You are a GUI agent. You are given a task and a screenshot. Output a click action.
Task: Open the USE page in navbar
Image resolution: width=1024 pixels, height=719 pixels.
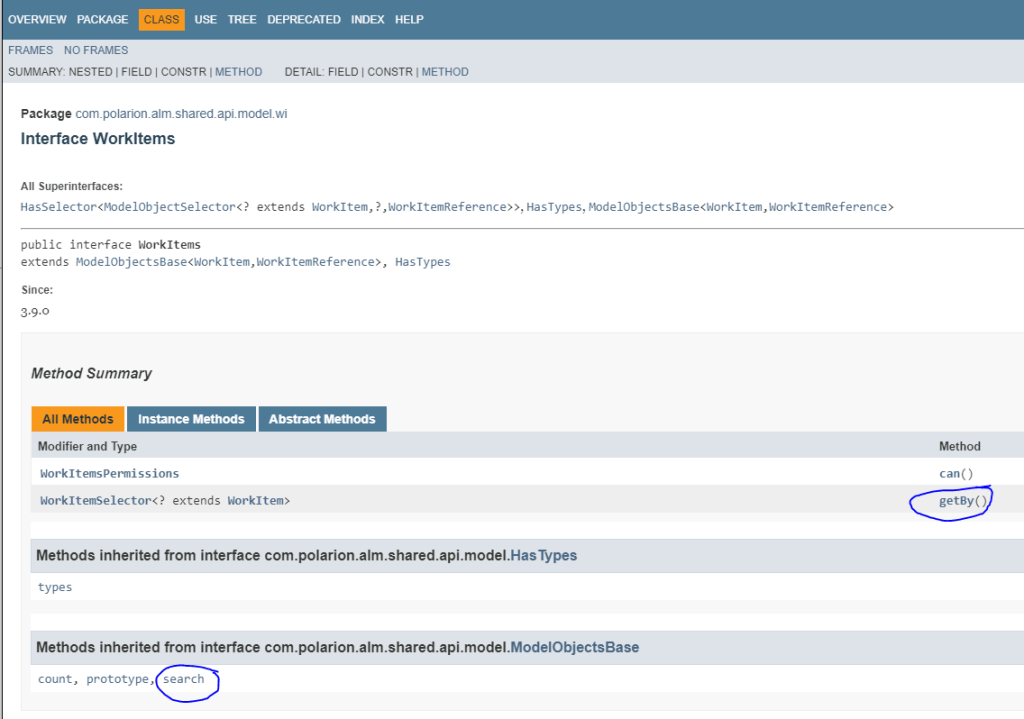pyautogui.click(x=205, y=20)
